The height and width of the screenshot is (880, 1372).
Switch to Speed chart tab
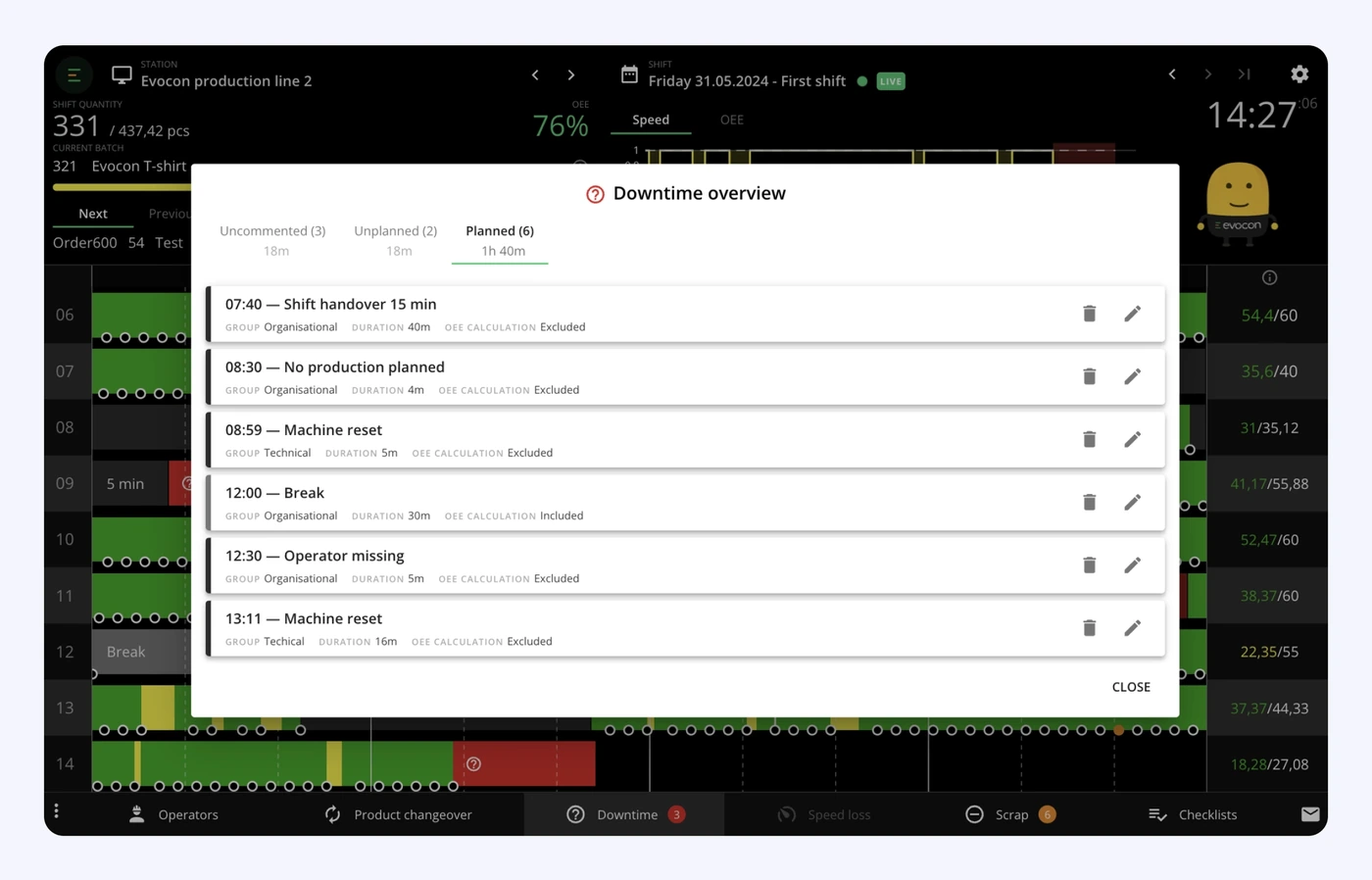coord(651,120)
